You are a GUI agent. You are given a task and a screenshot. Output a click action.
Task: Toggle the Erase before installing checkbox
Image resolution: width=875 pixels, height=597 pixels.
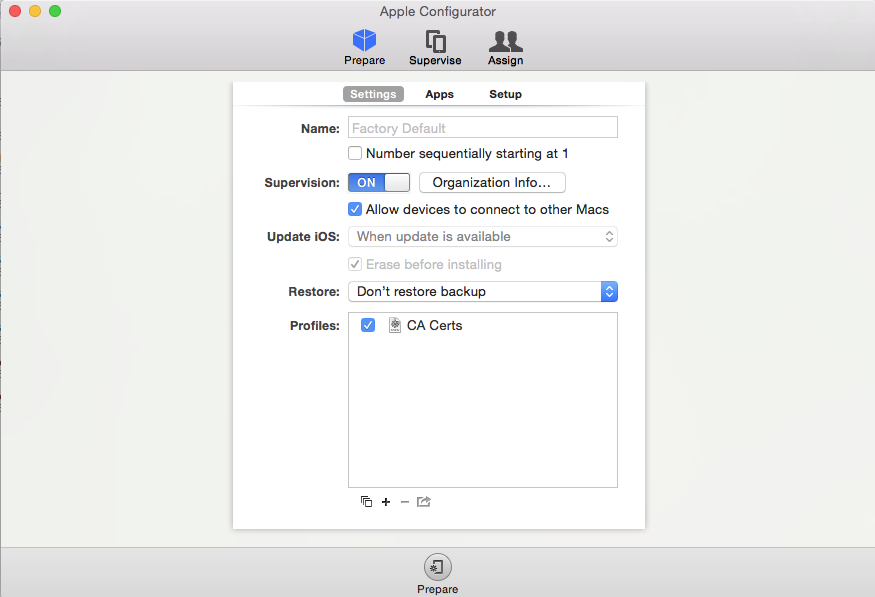click(x=355, y=264)
